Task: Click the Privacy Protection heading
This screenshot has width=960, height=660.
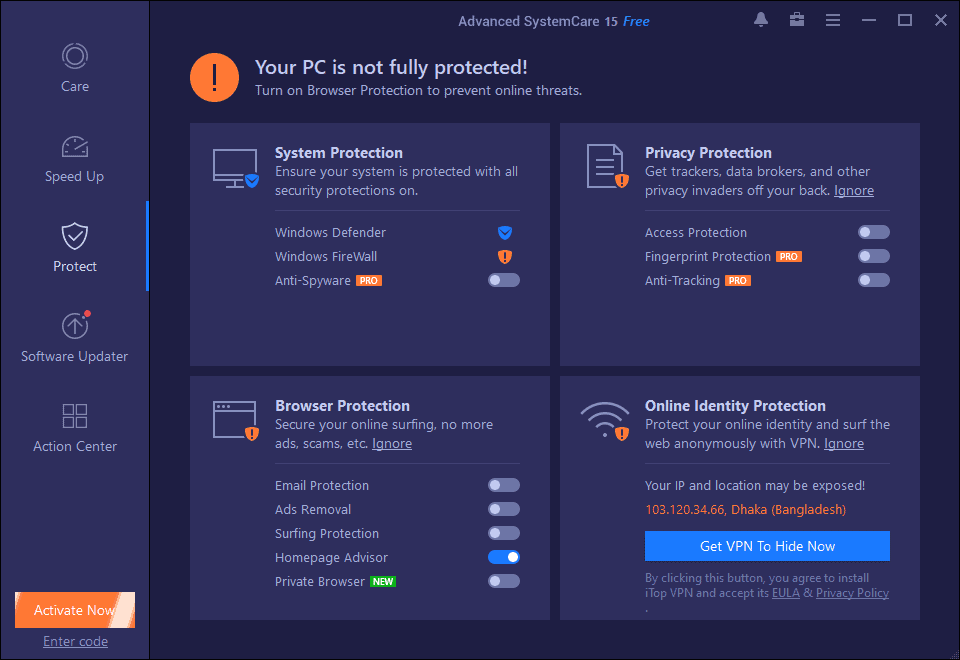Action: pos(708,152)
